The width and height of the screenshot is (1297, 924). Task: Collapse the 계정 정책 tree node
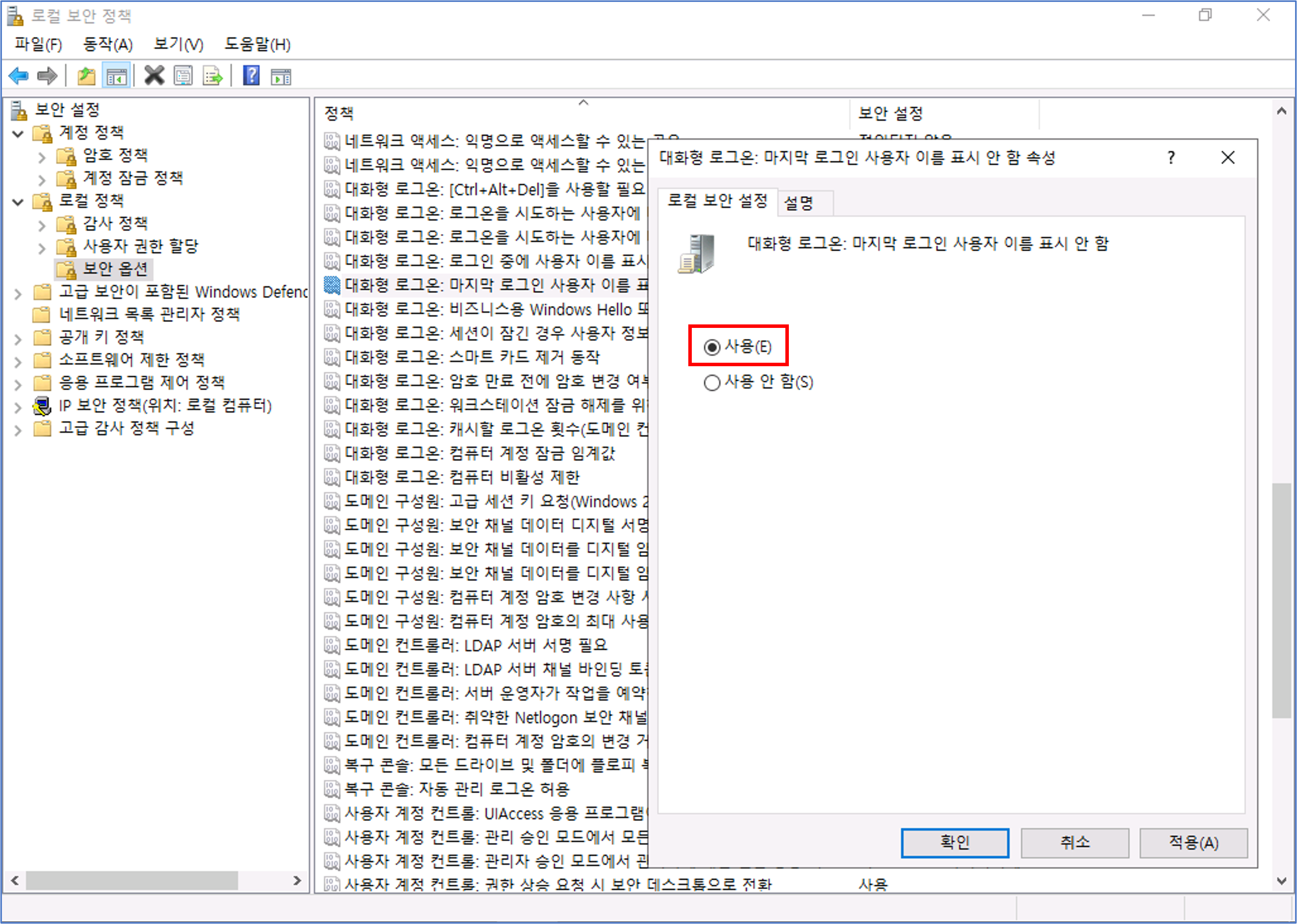click(18, 134)
